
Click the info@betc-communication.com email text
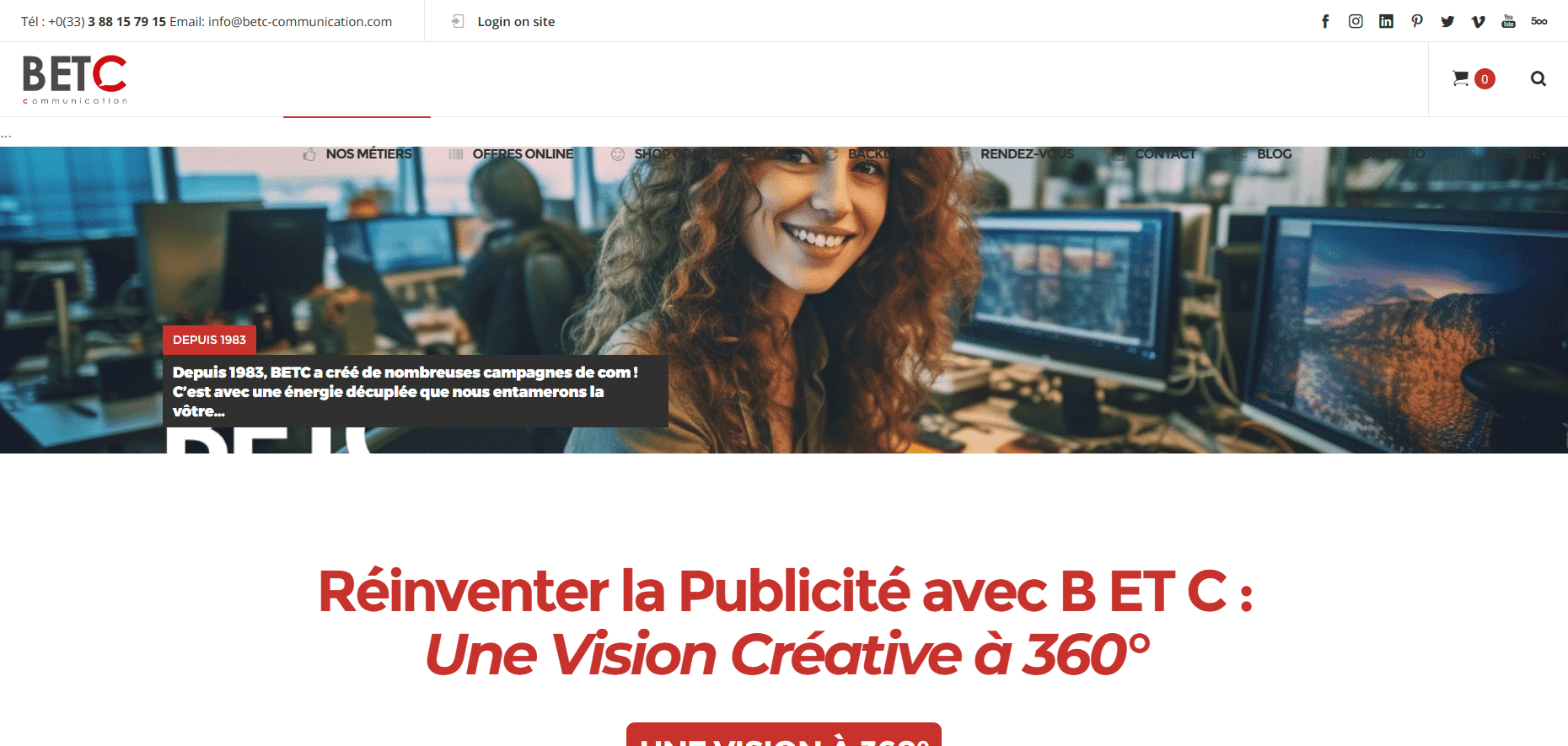click(300, 21)
